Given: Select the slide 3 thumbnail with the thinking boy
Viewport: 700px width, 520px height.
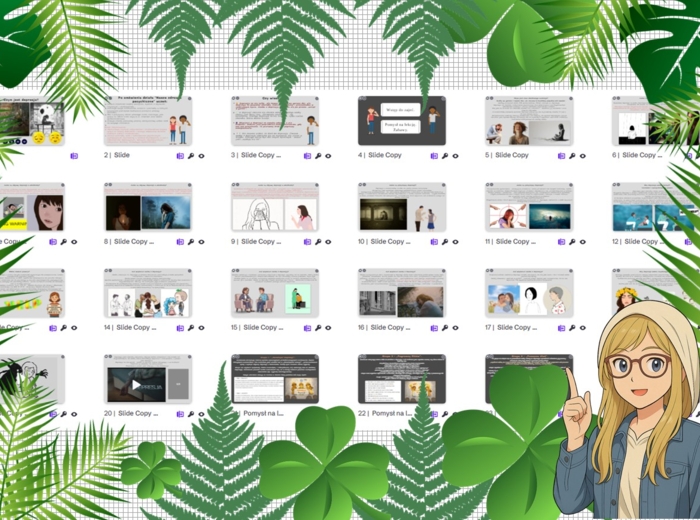Looking at the screenshot, I should pyautogui.click(x=275, y=121).
